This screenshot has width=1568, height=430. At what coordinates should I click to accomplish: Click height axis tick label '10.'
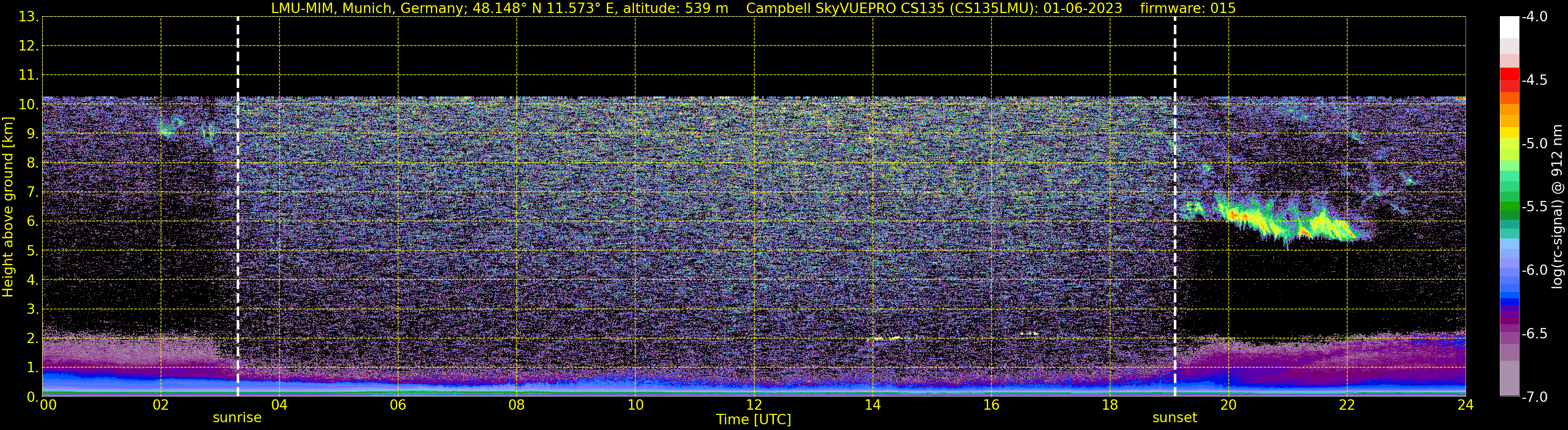click(x=28, y=104)
